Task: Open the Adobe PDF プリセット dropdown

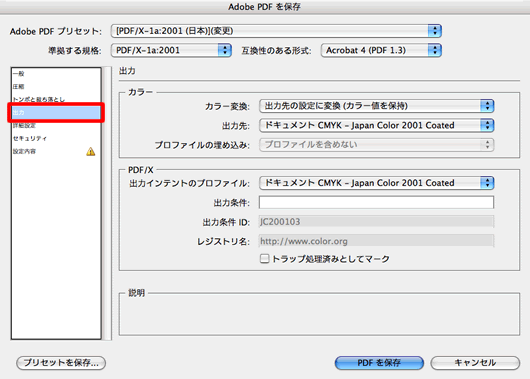Action: pos(276,31)
